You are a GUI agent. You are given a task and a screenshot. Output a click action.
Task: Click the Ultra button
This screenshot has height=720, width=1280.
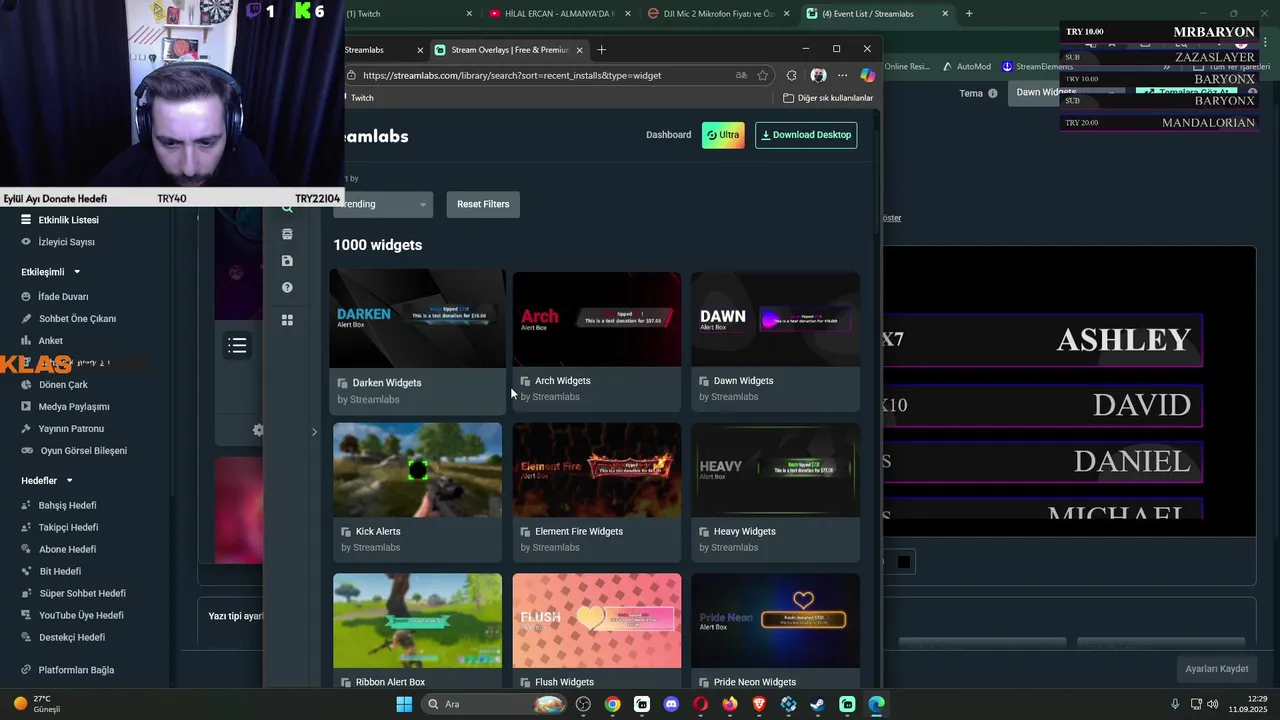[723, 135]
